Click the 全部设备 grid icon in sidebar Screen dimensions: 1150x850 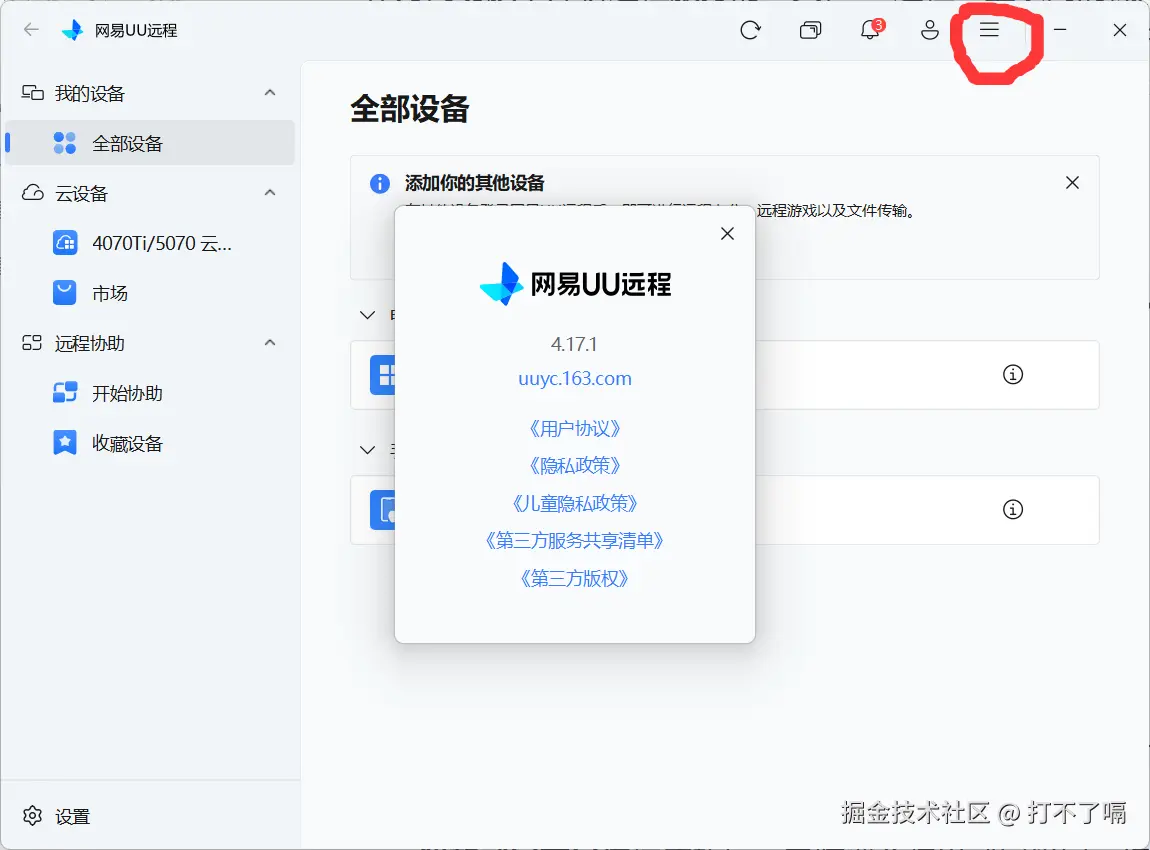tap(65, 143)
